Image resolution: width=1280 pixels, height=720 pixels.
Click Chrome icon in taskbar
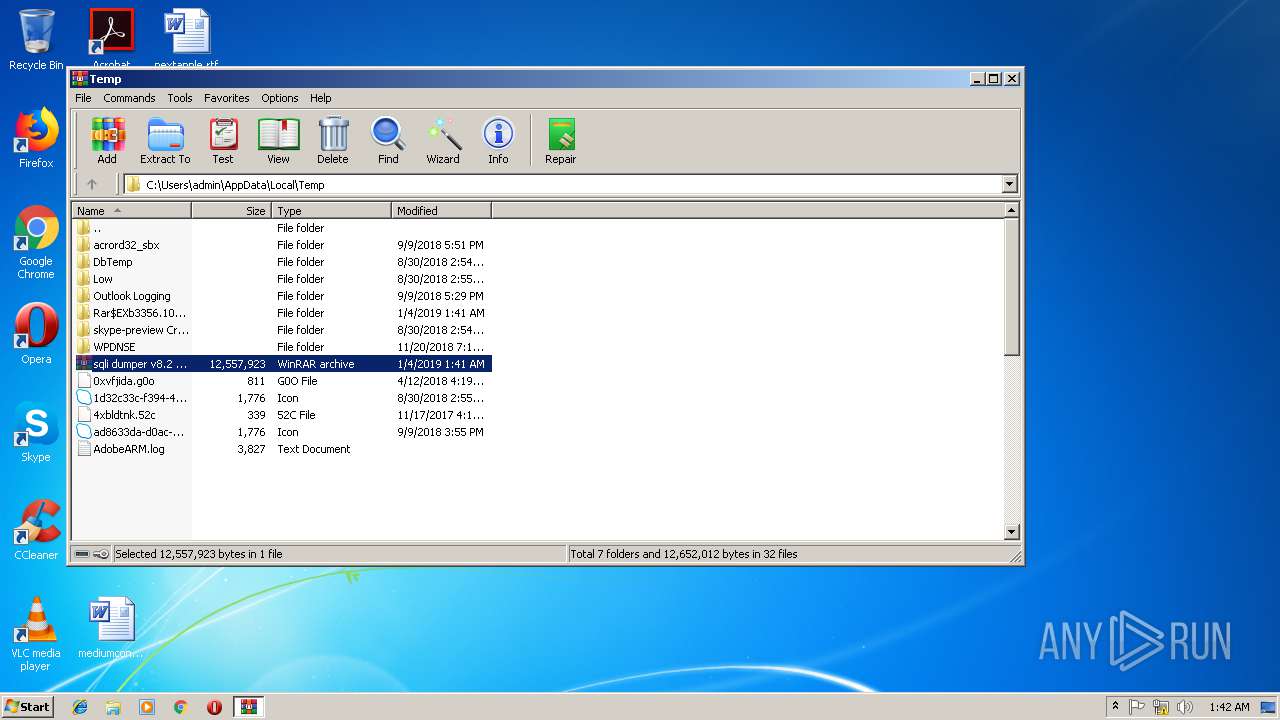click(180, 707)
